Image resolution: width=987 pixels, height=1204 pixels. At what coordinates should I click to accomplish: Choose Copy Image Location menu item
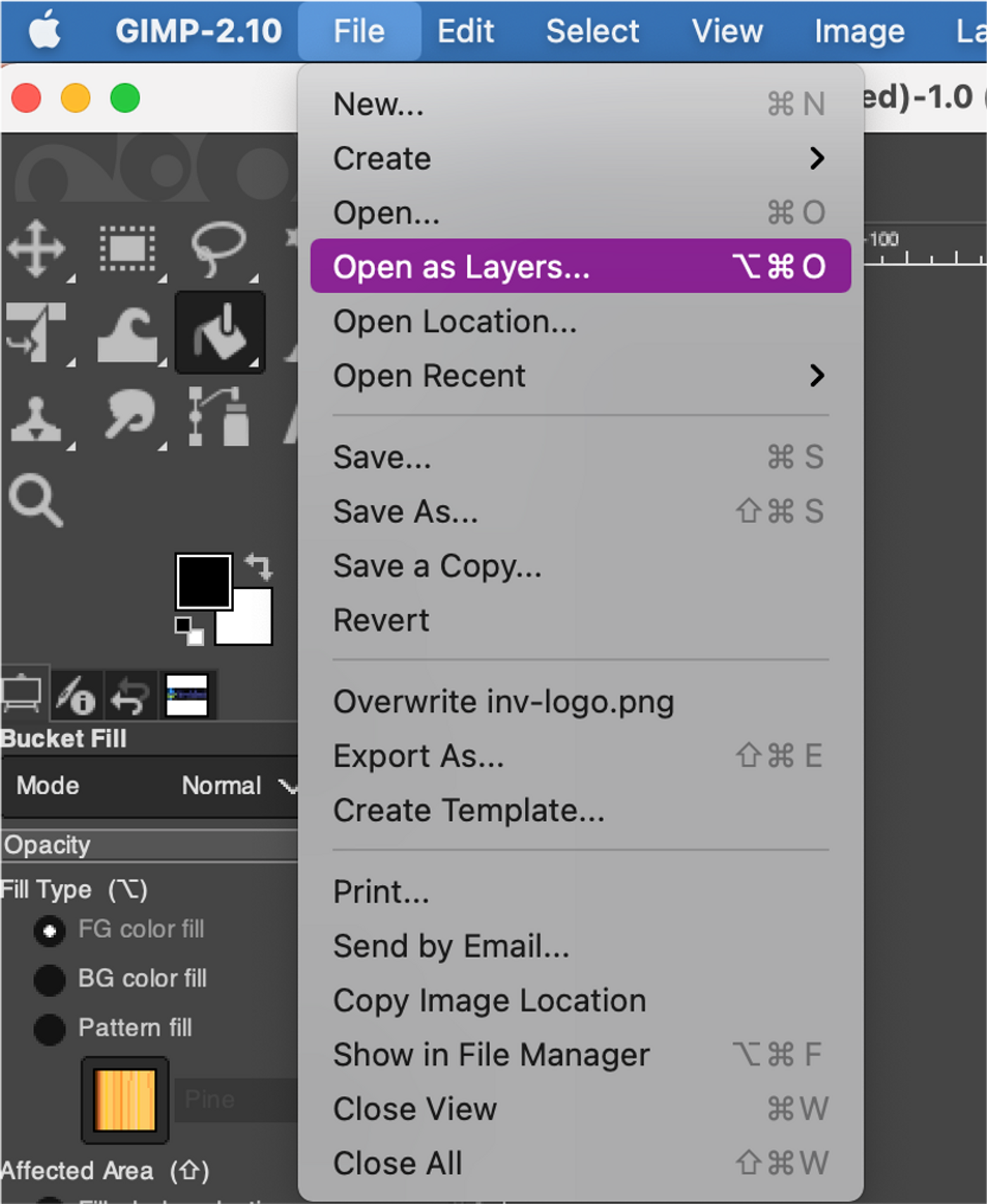coord(580,1000)
